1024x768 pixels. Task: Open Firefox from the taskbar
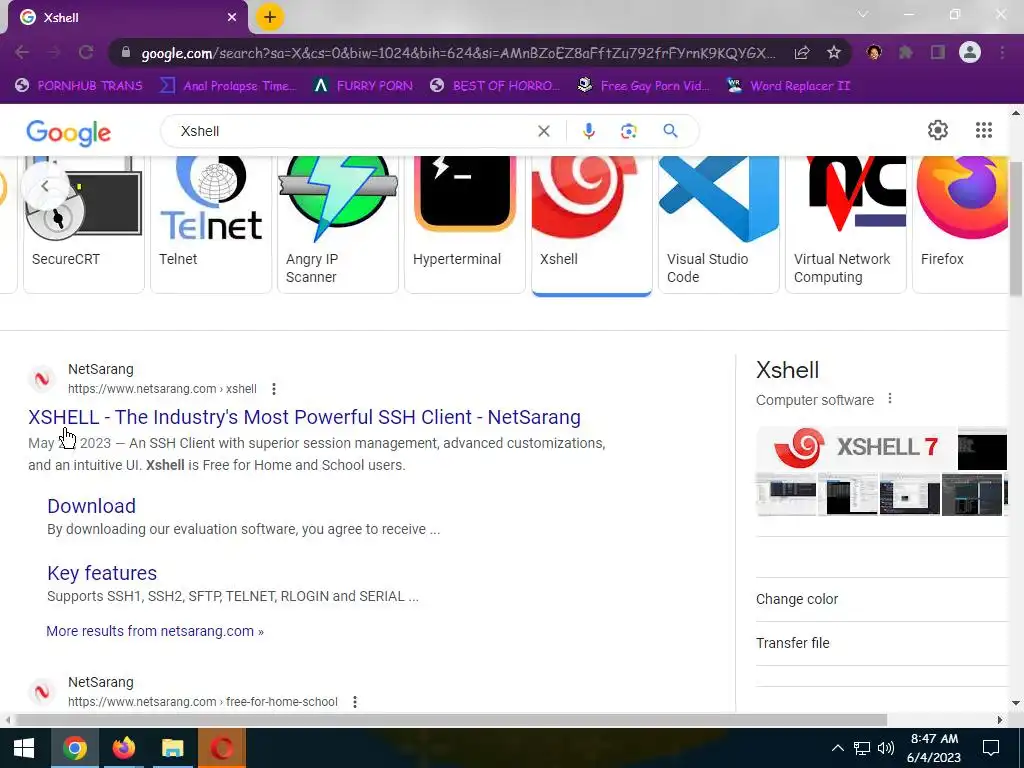click(x=123, y=748)
